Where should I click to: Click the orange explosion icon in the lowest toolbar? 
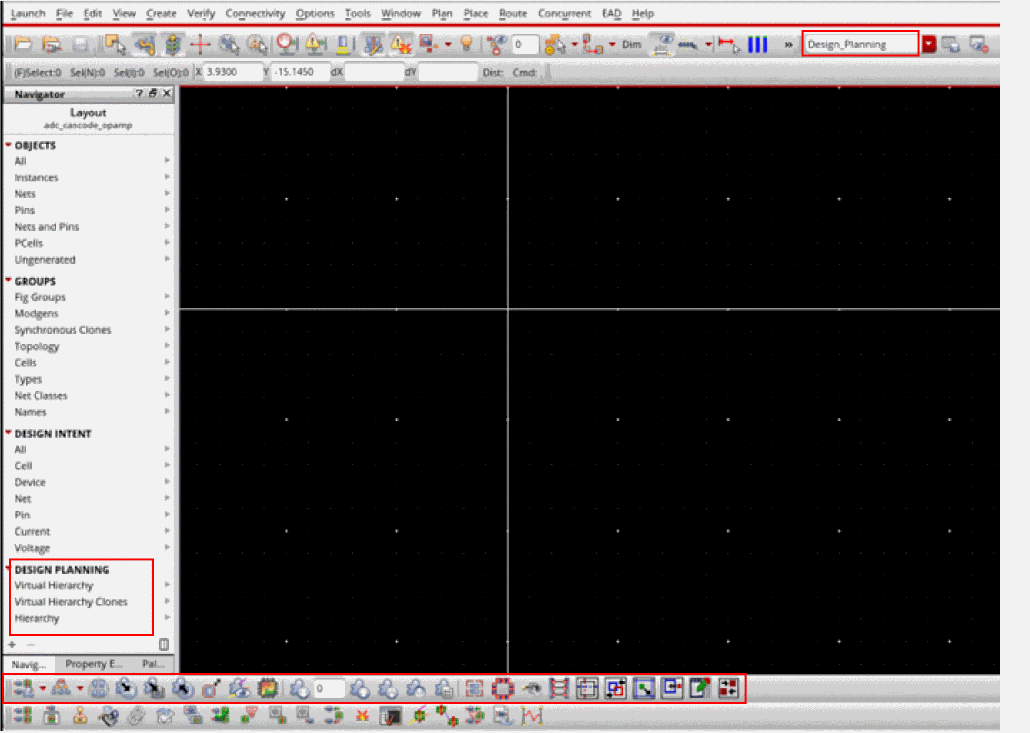coord(362,716)
